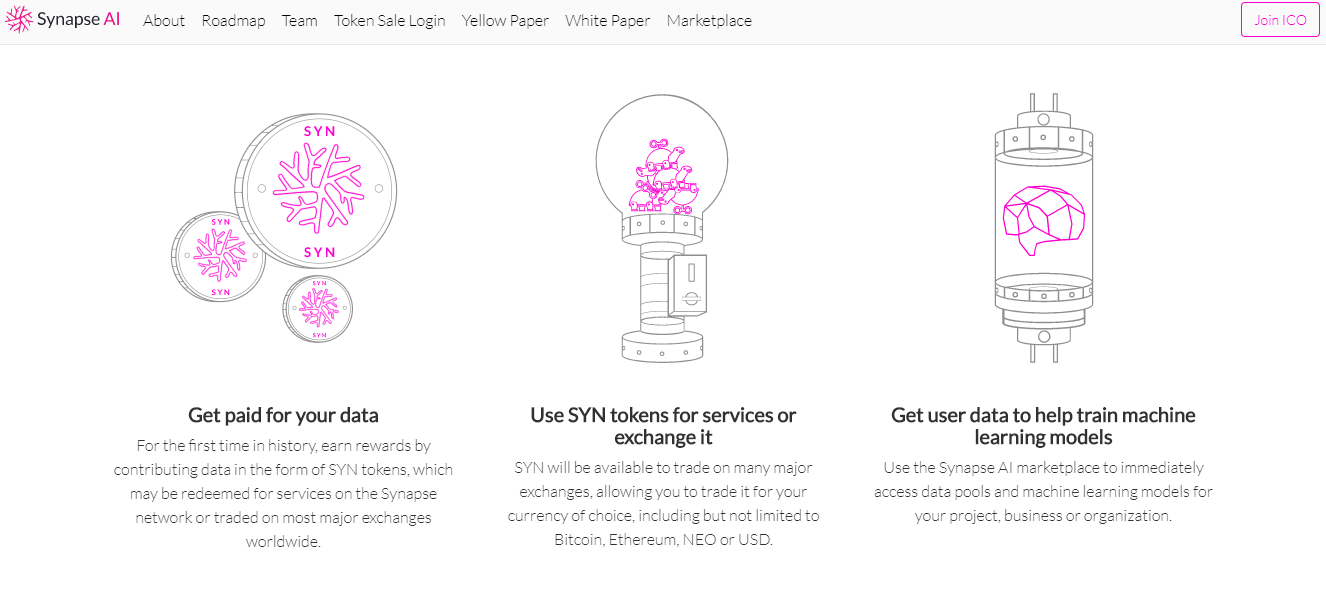Click the Synapse AI pink logo icon

pos(19,20)
